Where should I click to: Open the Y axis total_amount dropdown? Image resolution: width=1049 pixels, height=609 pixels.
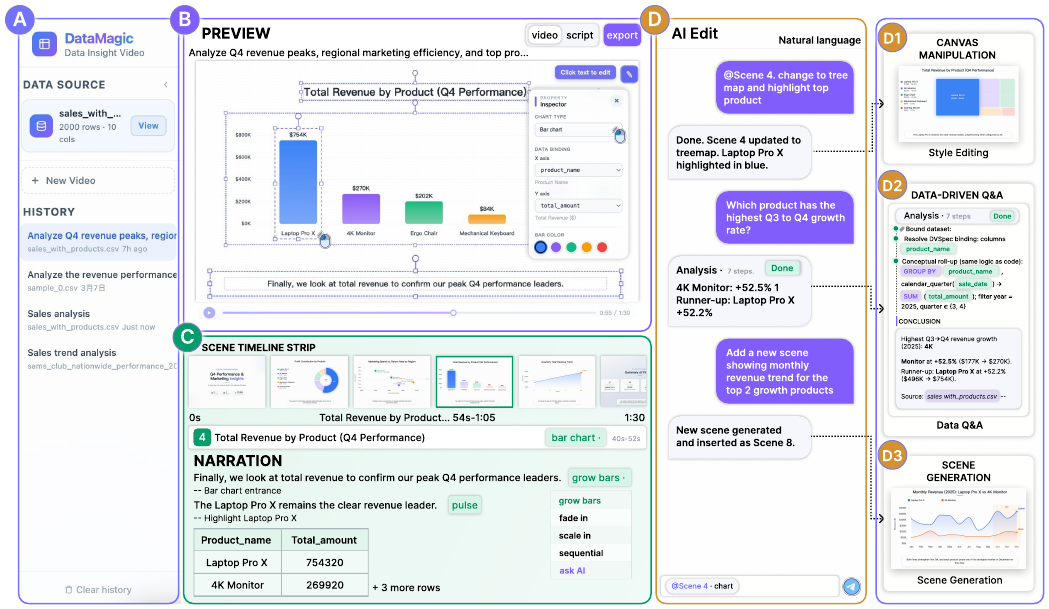click(579, 205)
